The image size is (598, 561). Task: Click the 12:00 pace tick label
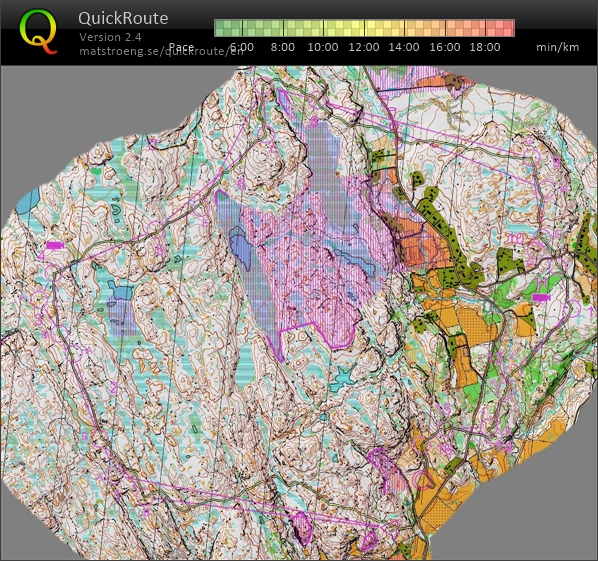tap(364, 47)
